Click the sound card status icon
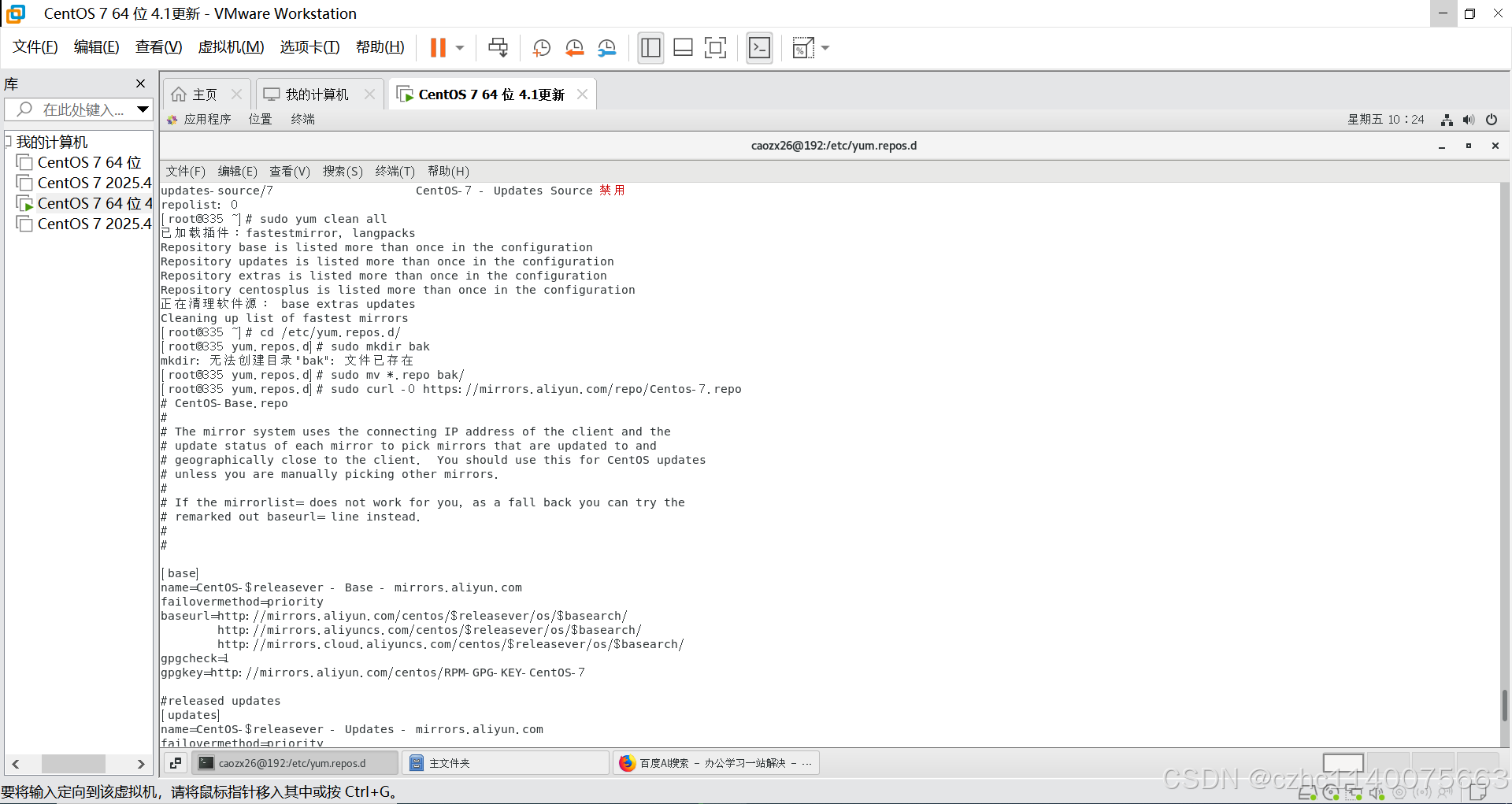Viewport: 1512px width, 804px height. pyautogui.click(x=1377, y=793)
